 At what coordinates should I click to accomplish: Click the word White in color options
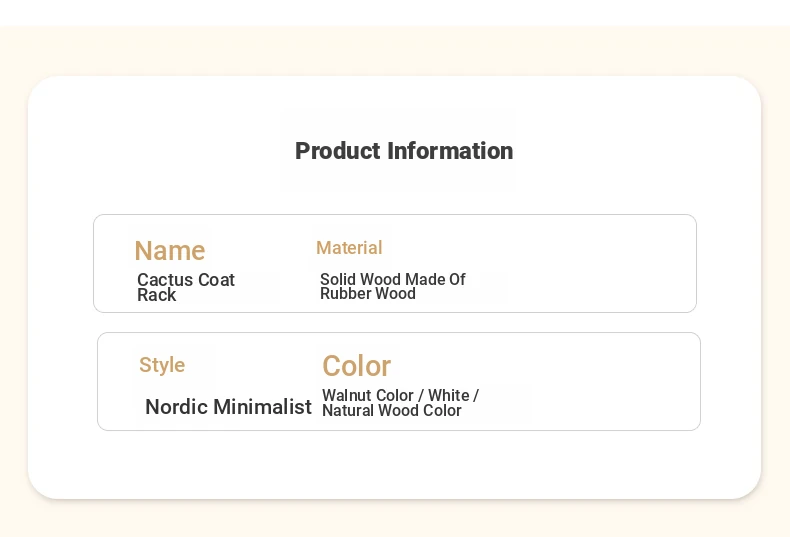click(x=449, y=395)
